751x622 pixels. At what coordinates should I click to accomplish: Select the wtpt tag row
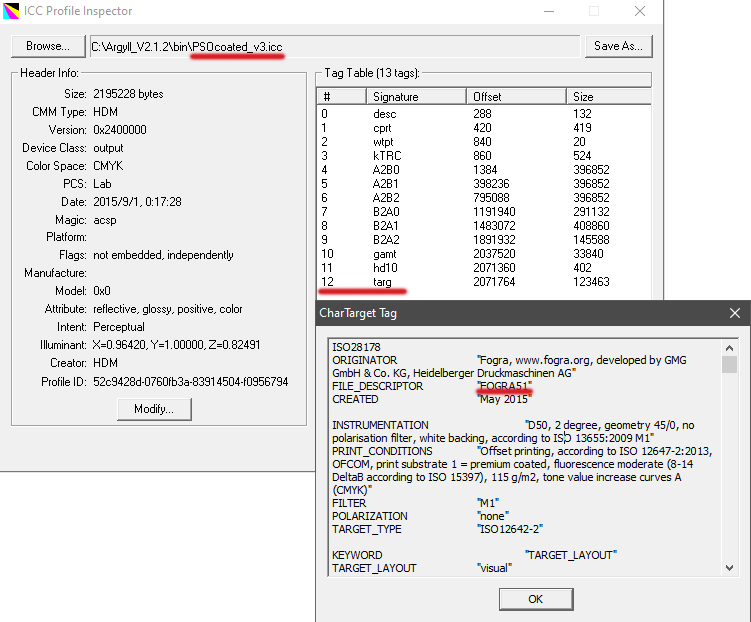[x=385, y=142]
